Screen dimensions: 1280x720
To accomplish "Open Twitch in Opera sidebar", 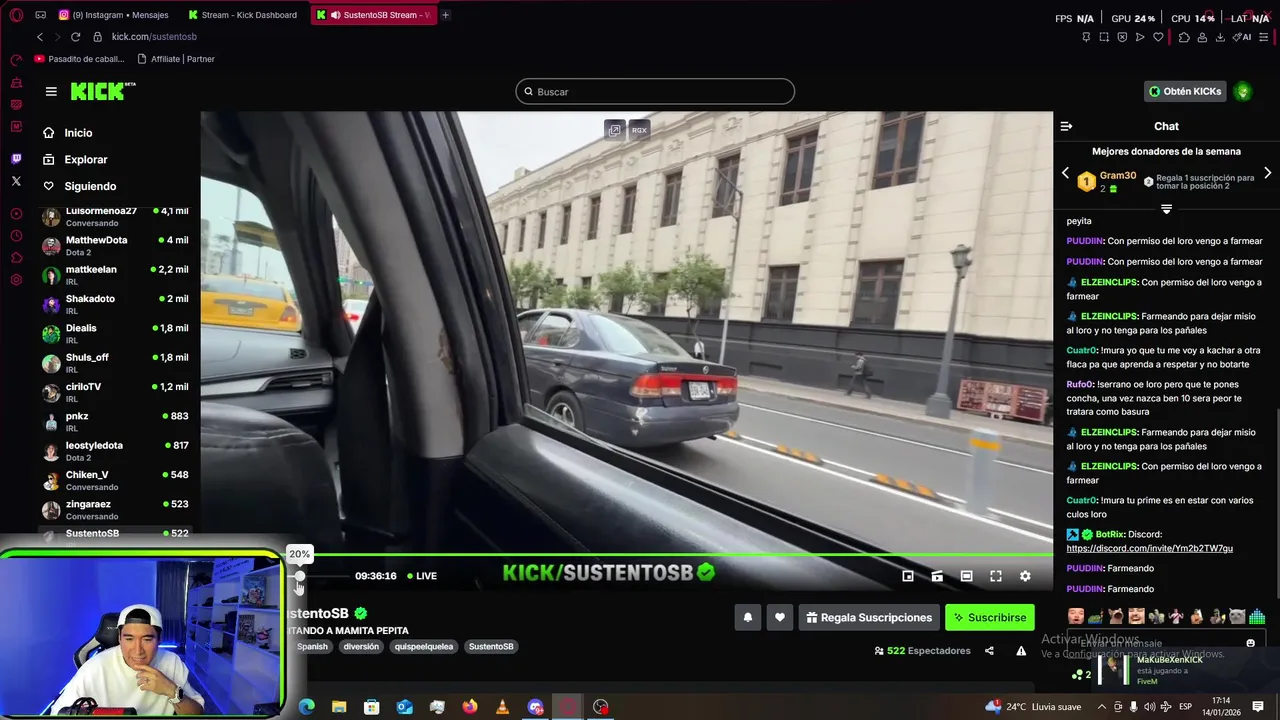I will (16, 159).
